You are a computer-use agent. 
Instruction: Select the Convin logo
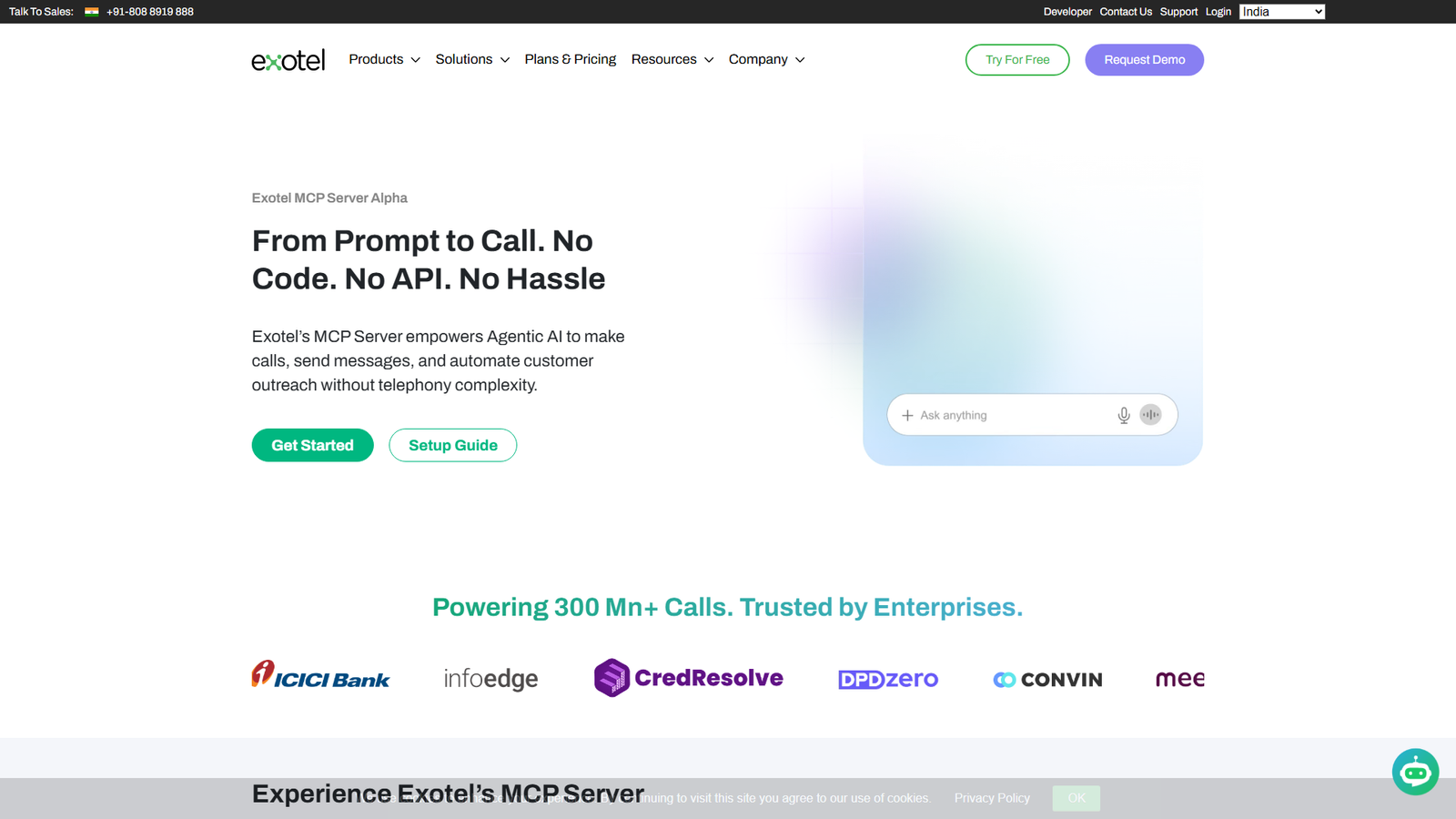[1047, 679]
